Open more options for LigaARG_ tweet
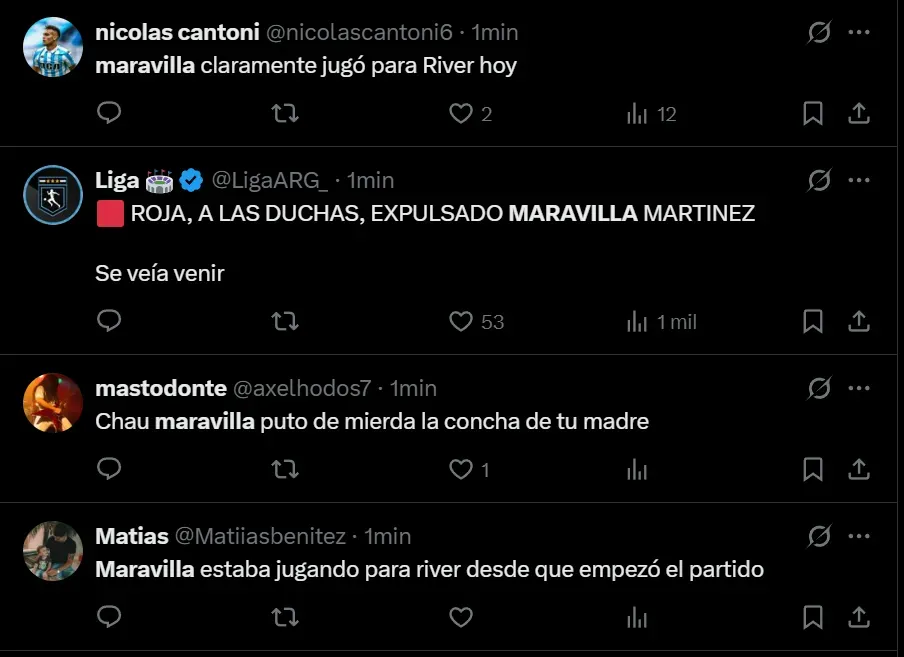 pyautogui.click(x=858, y=180)
